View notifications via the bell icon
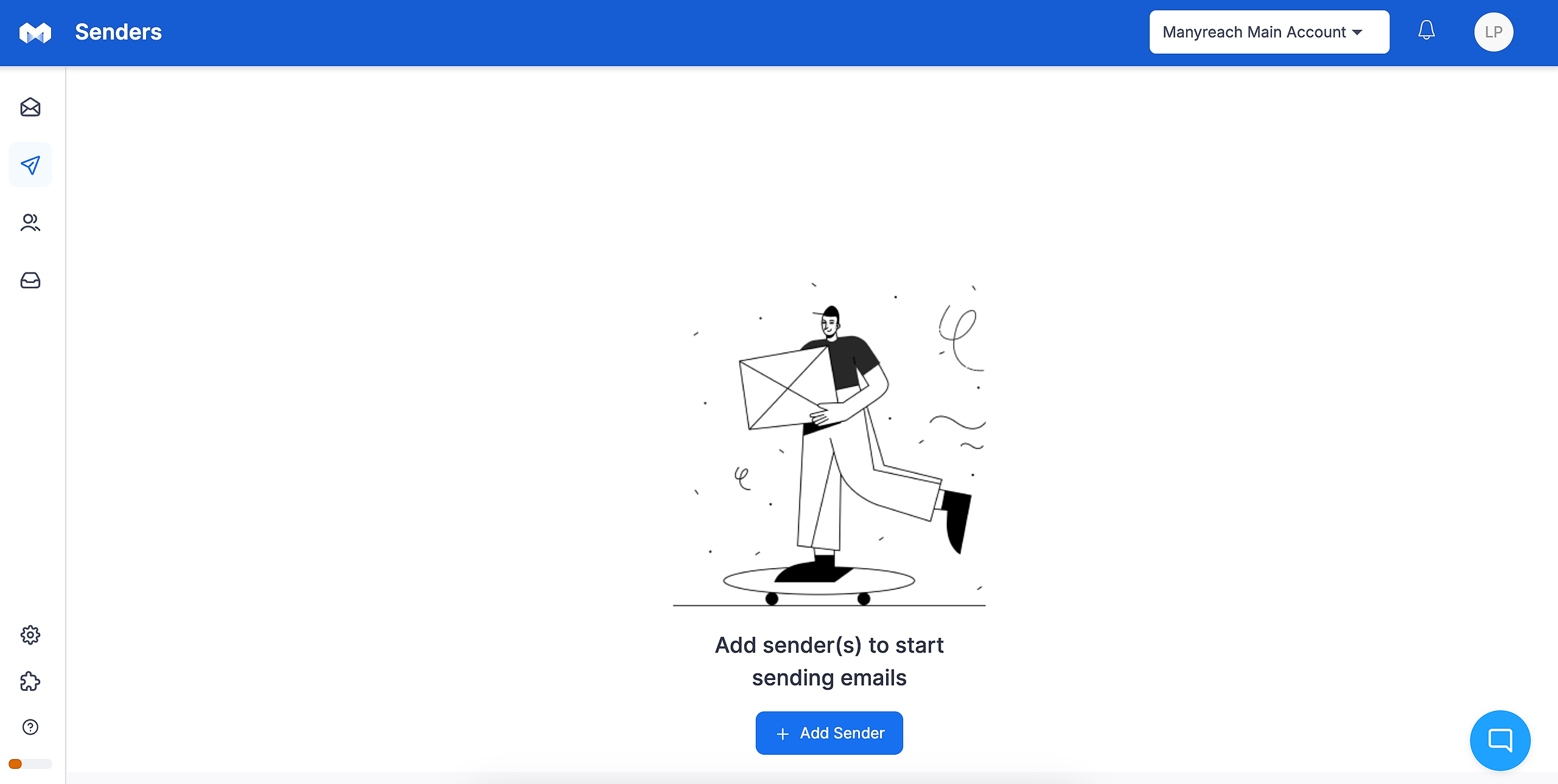The image size is (1558, 784). [1427, 30]
